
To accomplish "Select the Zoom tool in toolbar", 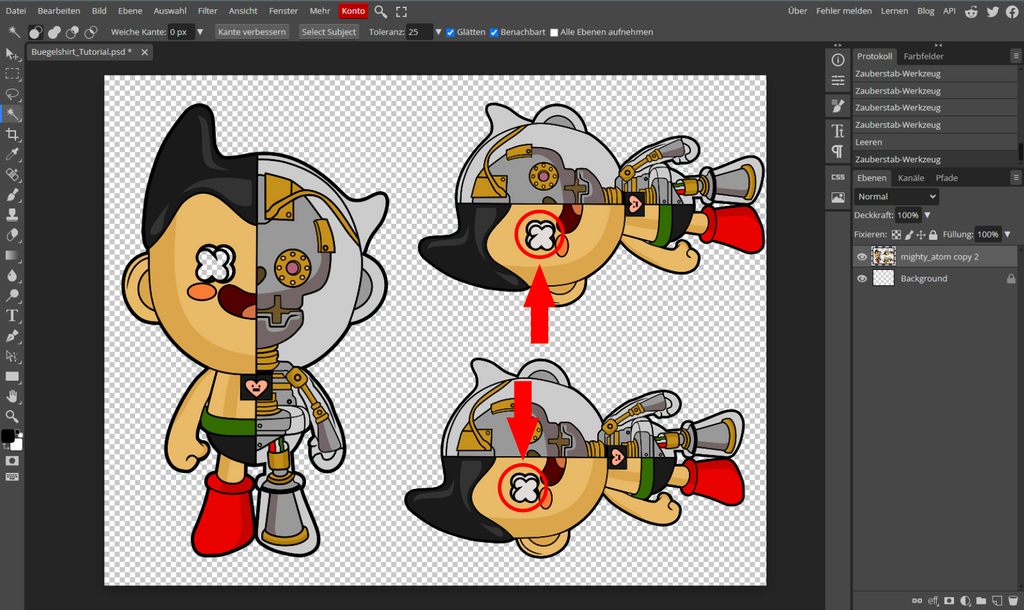I will (x=12, y=416).
